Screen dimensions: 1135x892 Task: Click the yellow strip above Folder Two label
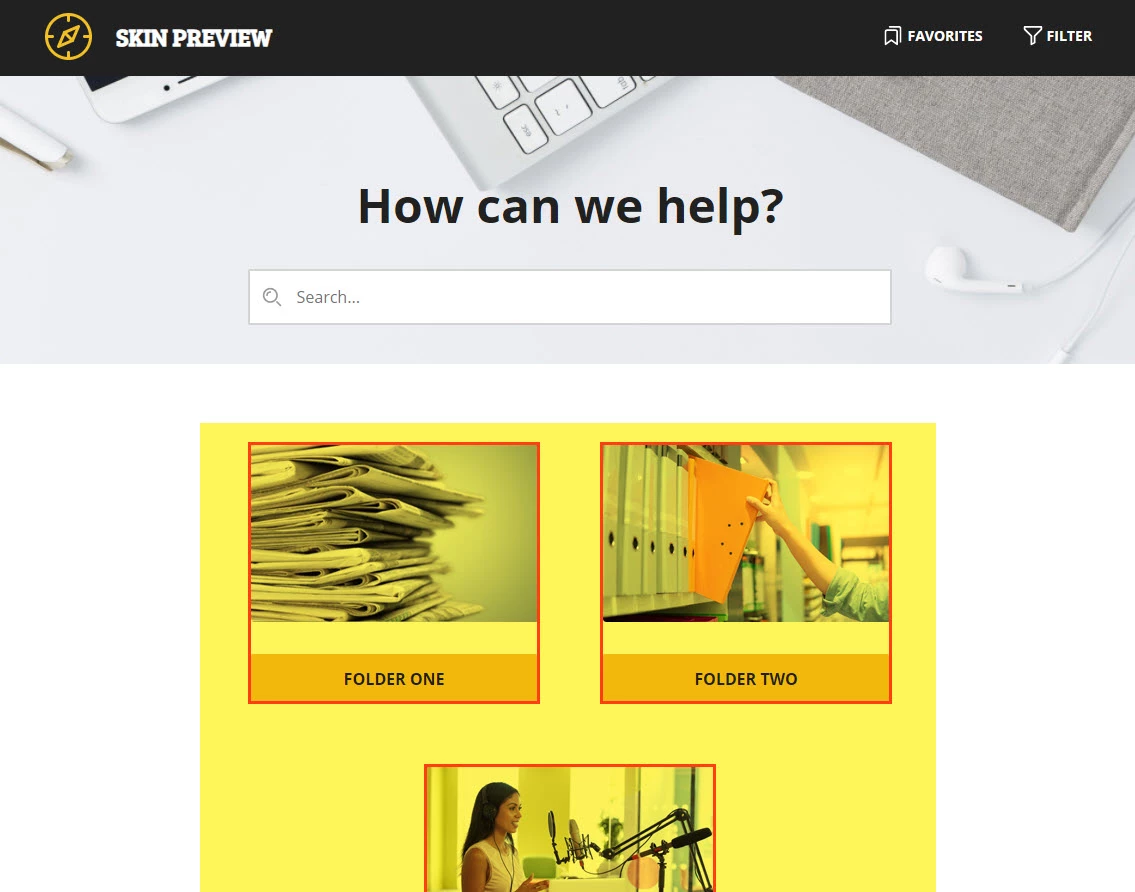coord(746,638)
